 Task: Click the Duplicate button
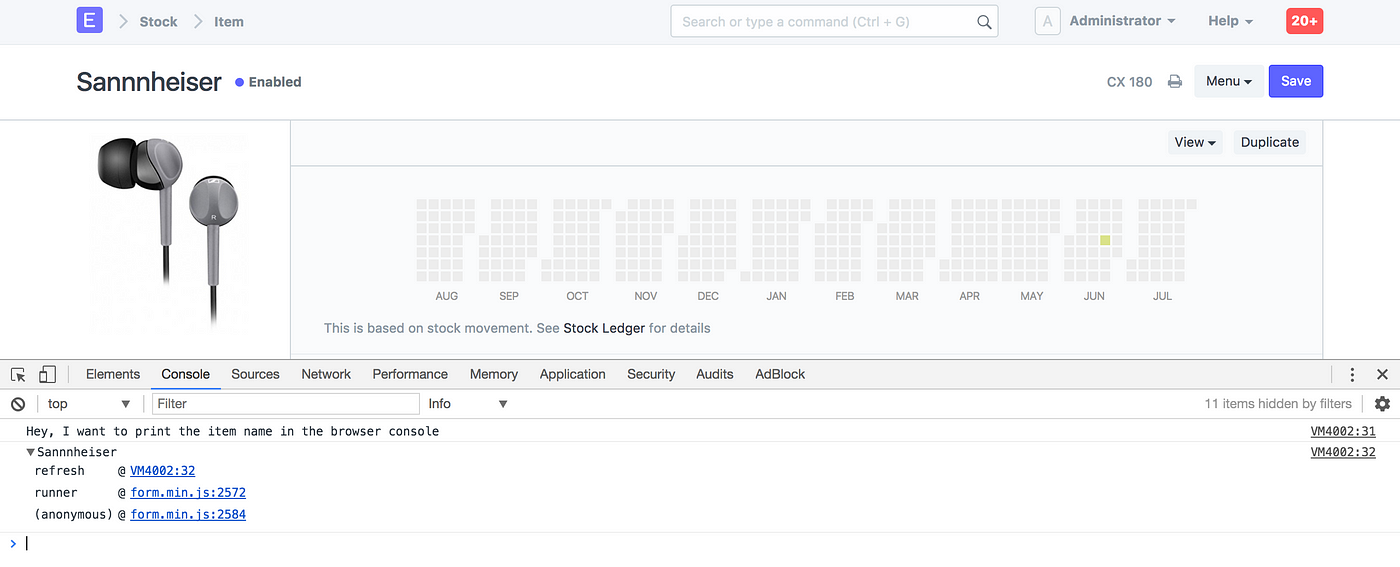click(x=1269, y=142)
